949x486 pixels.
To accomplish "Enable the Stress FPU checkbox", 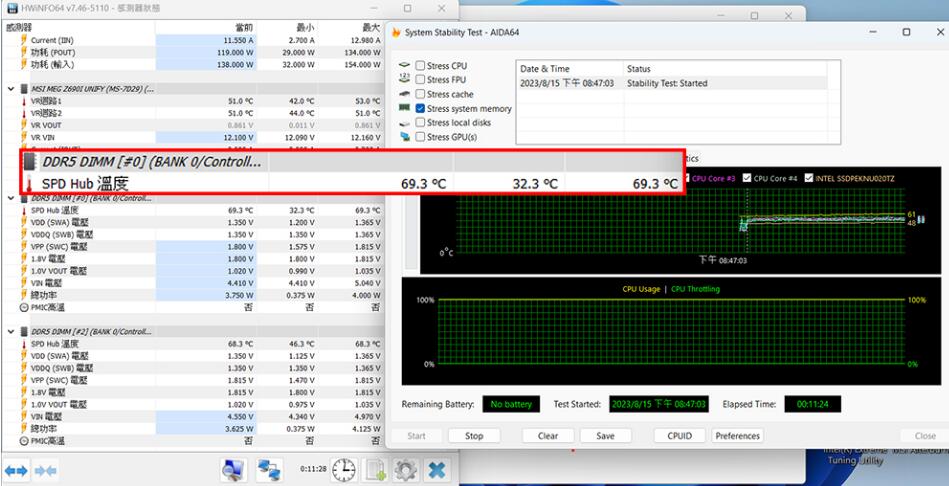I will coord(420,79).
